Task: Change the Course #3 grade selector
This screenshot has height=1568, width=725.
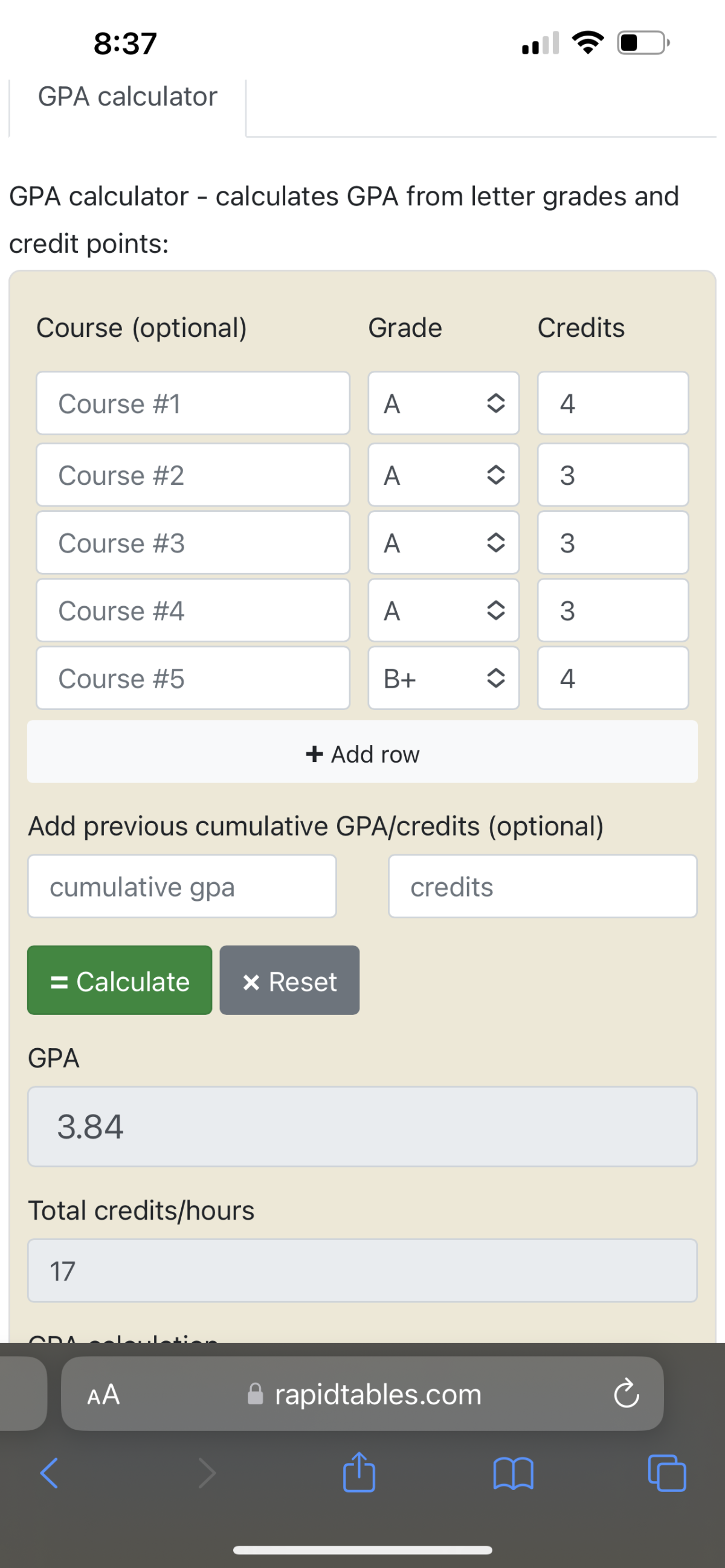Action: (x=443, y=542)
